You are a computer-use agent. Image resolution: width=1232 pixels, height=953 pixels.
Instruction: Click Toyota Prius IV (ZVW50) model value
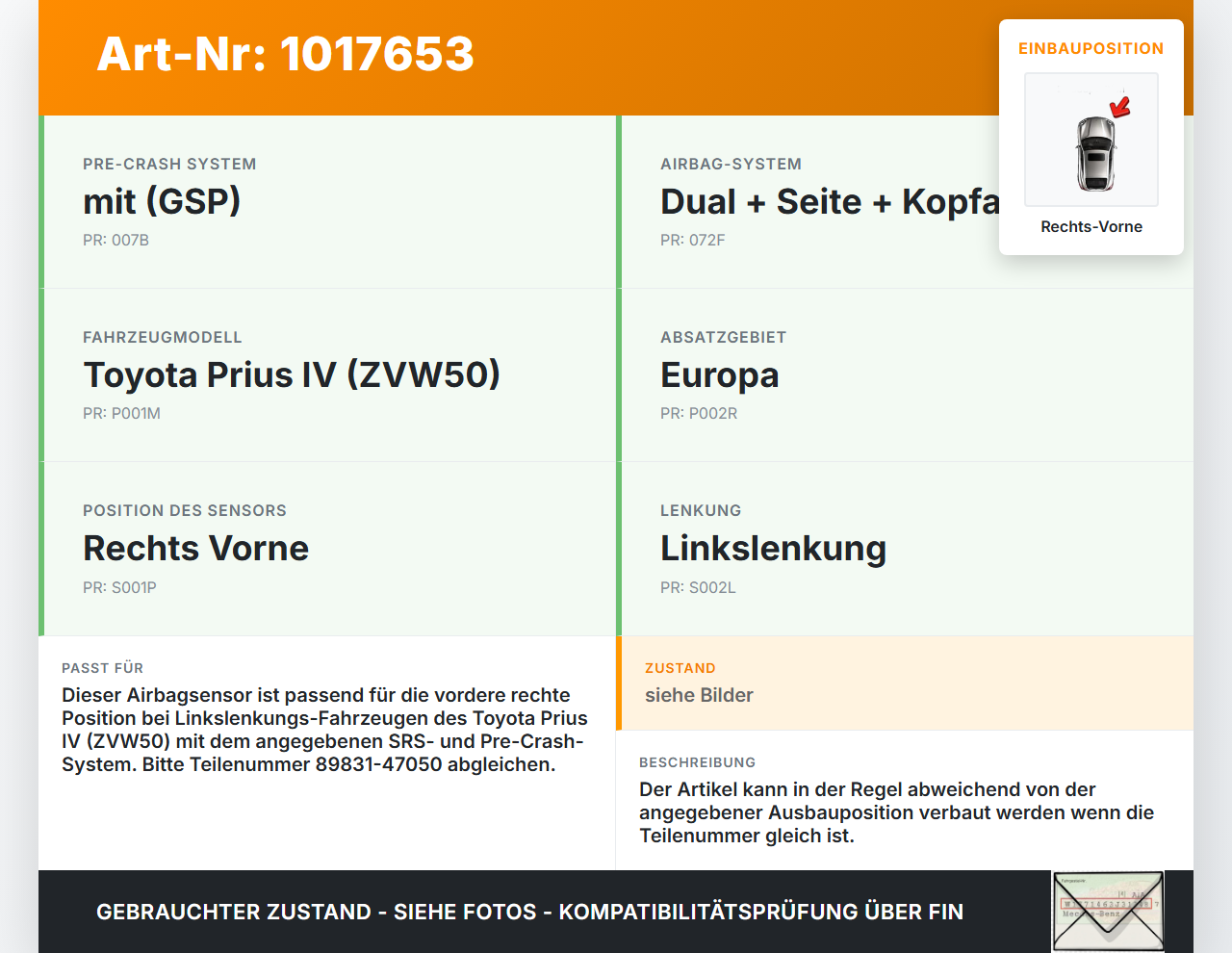292,374
